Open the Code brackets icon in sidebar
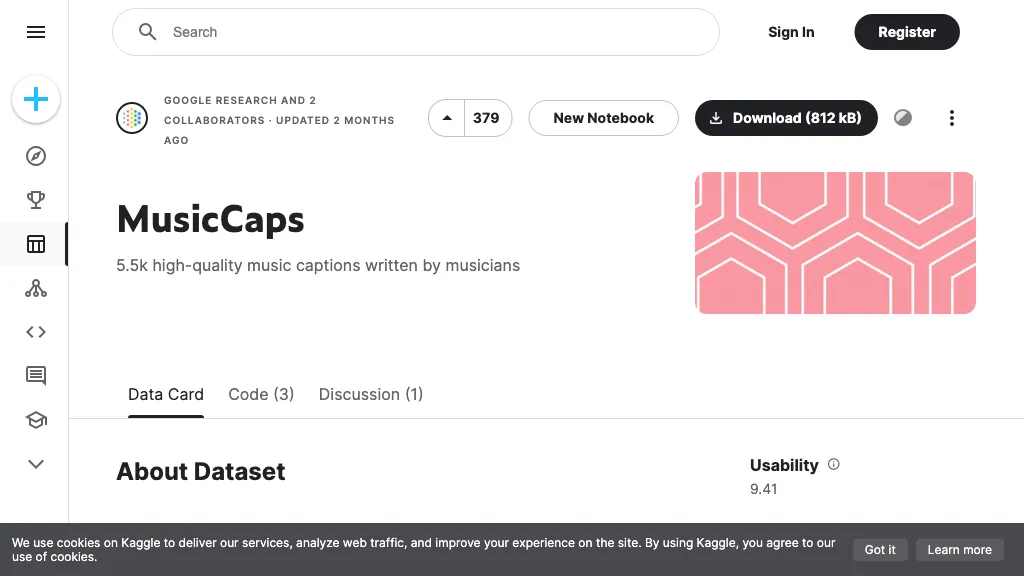 [36, 332]
